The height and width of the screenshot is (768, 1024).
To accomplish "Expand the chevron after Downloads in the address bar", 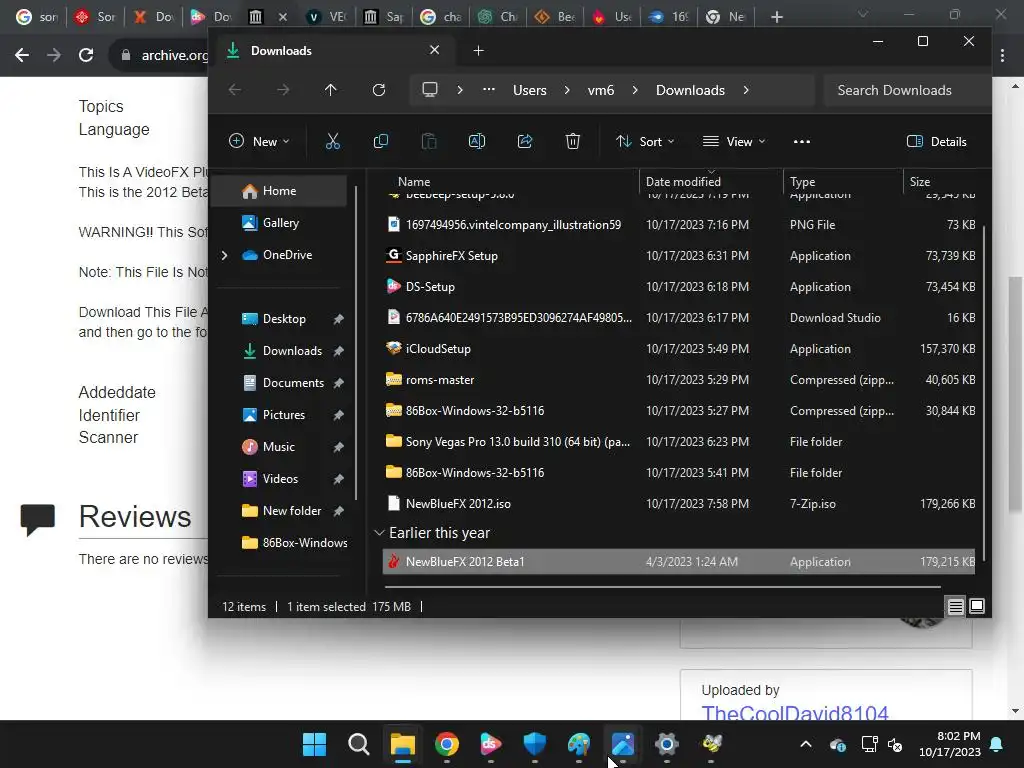I will pyautogui.click(x=746, y=90).
